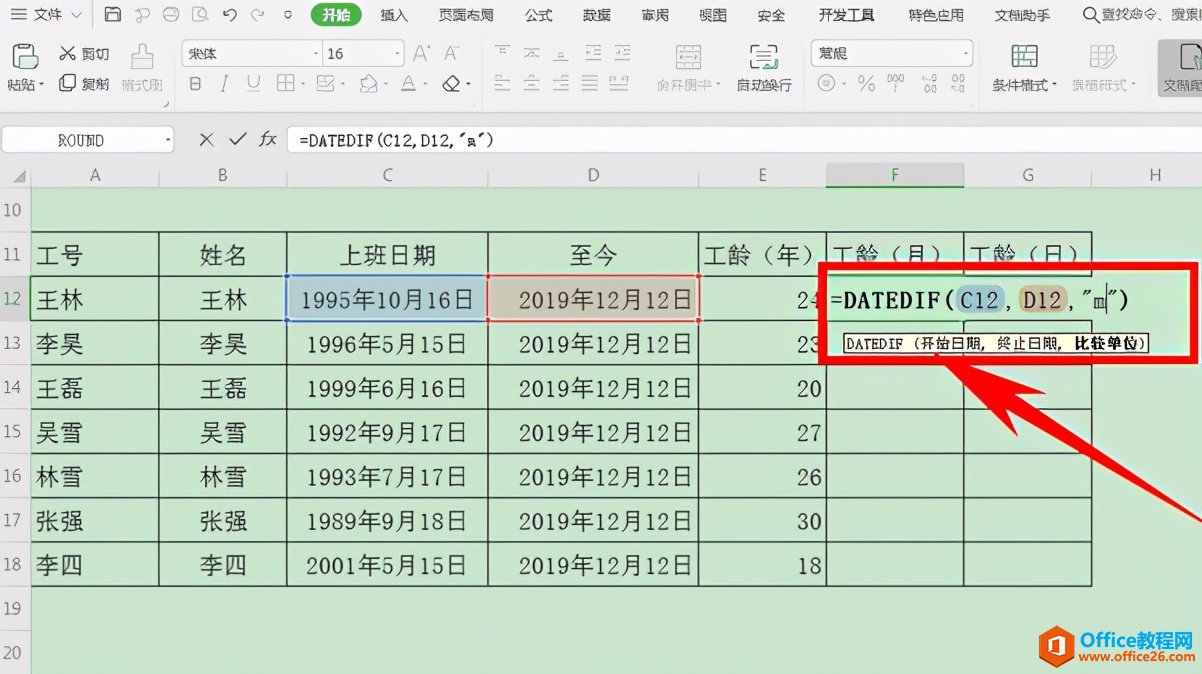Click the Wrap Text icon
Screen dimensions: 1202x674
point(764,56)
